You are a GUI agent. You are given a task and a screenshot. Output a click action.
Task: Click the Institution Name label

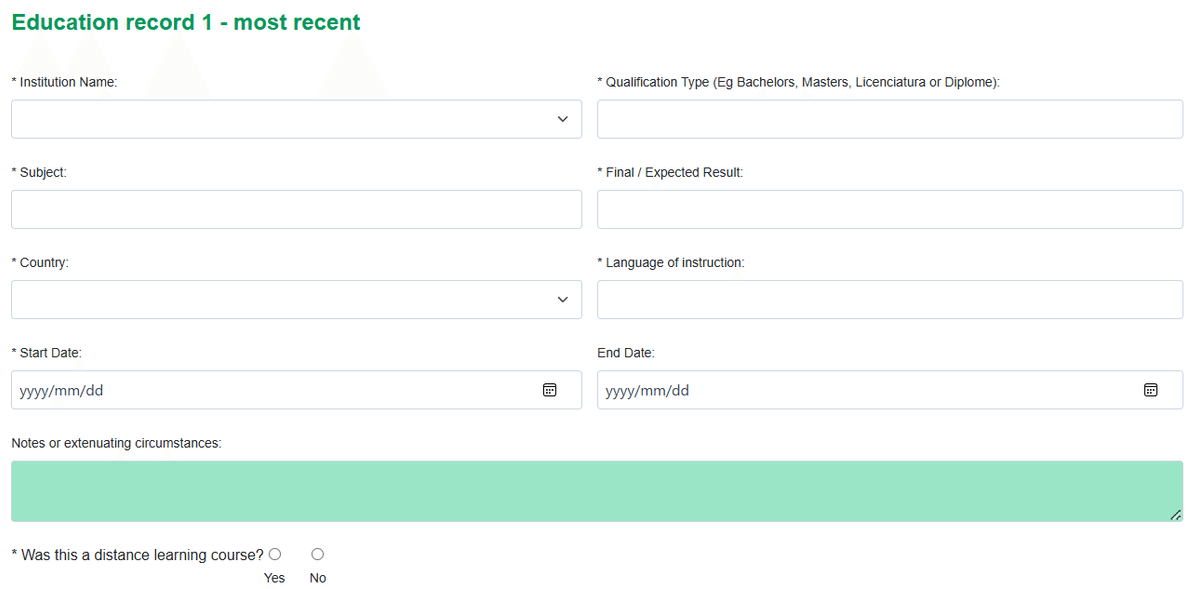68,82
